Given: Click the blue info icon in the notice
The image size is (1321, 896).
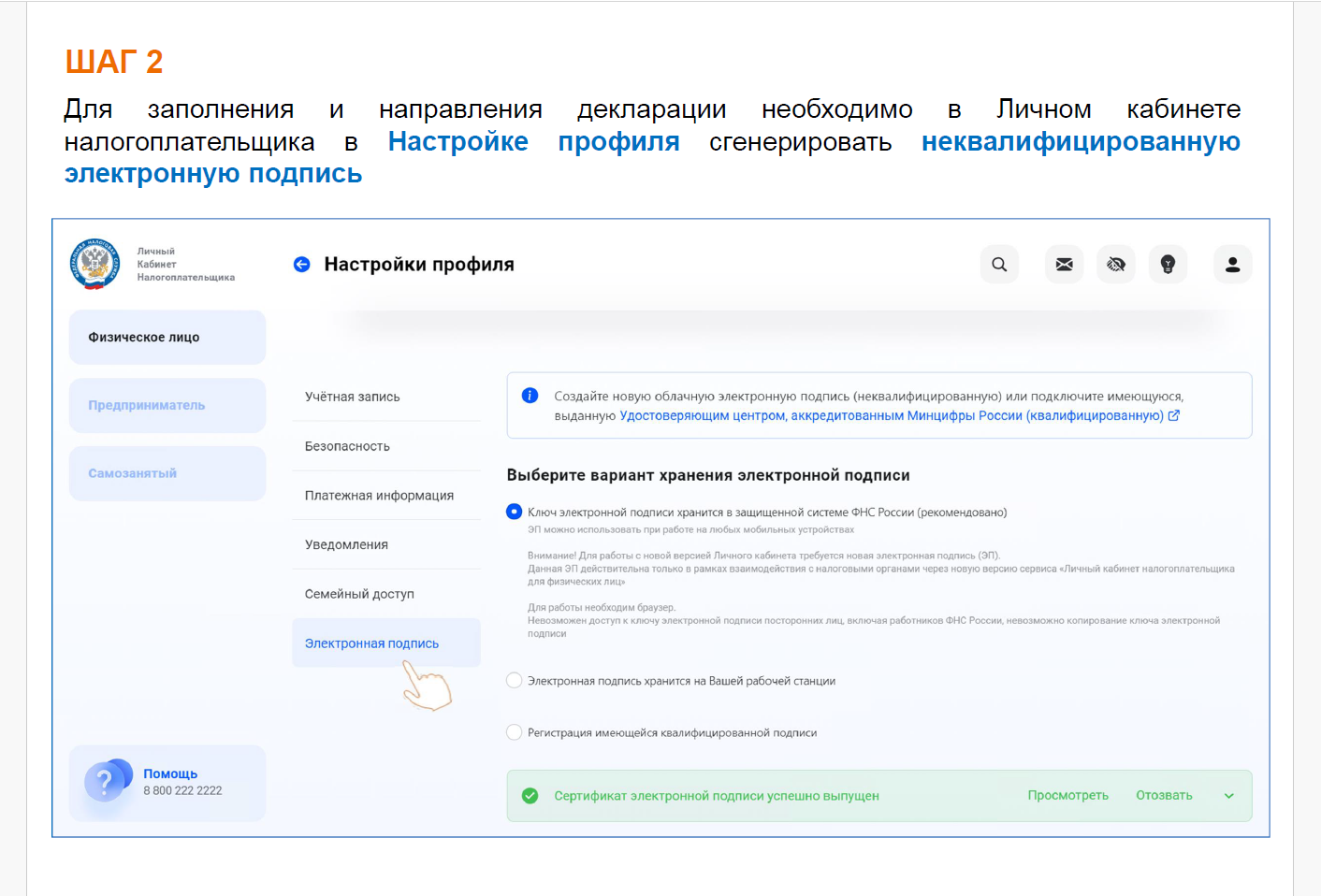Looking at the screenshot, I should click(530, 396).
